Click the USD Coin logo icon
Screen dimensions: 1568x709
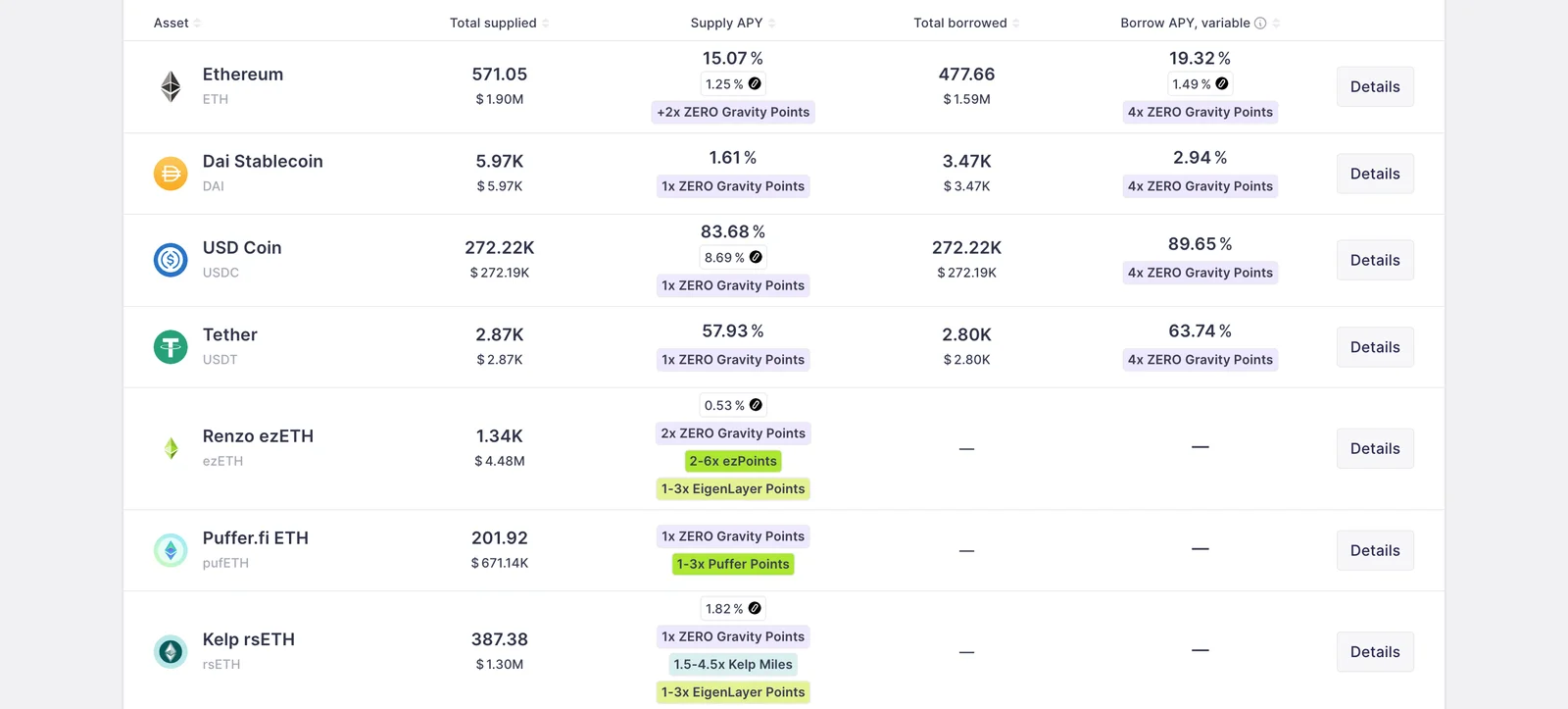point(171,260)
